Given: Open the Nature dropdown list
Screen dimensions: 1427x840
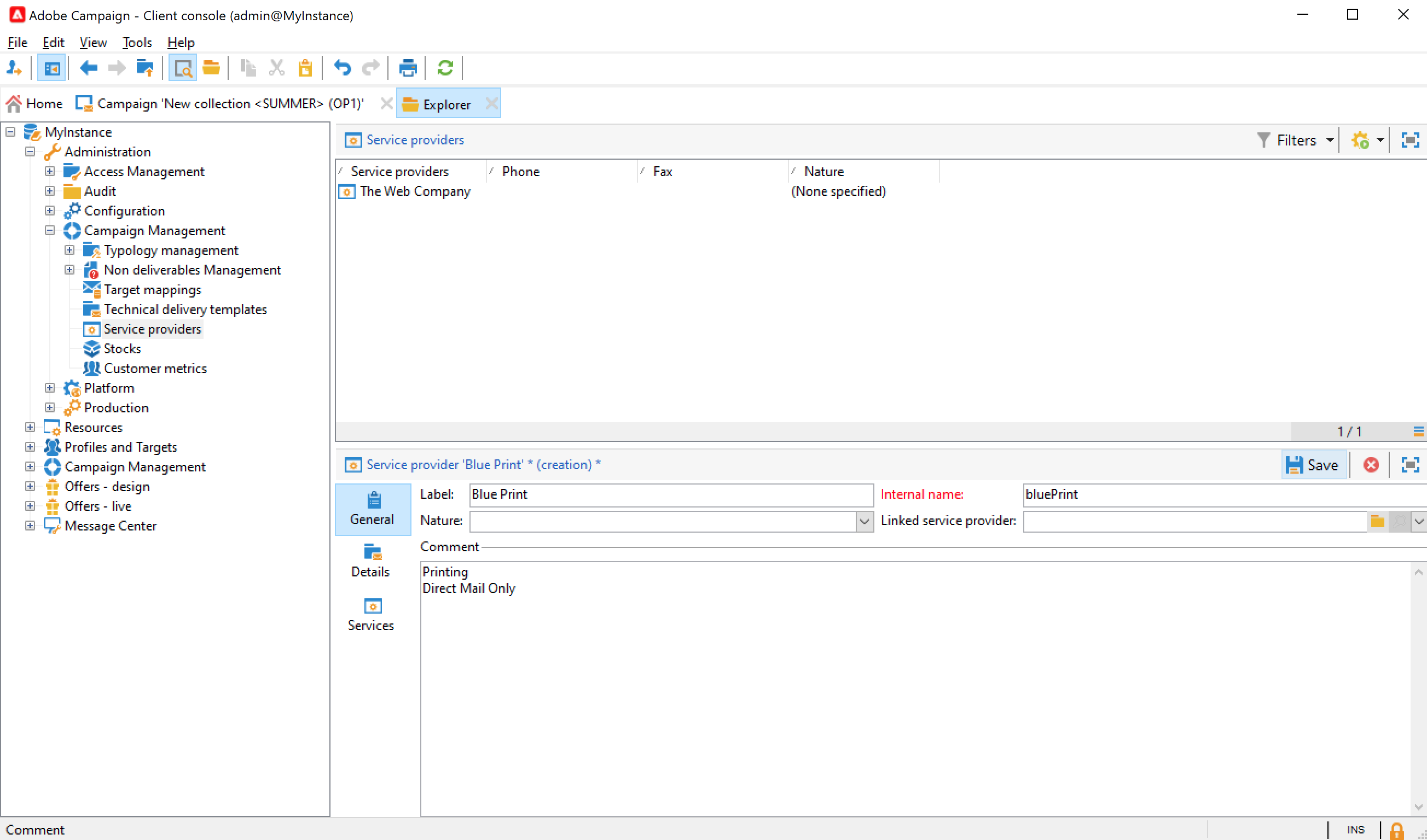Looking at the screenshot, I should point(864,521).
